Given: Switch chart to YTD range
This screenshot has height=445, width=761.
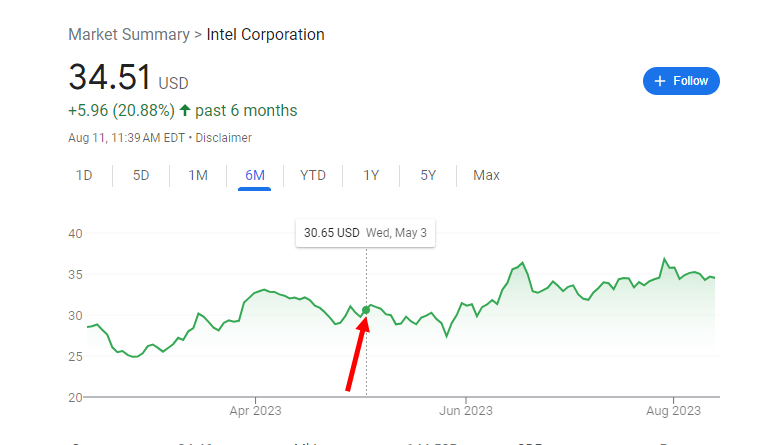Looking at the screenshot, I should [313, 175].
